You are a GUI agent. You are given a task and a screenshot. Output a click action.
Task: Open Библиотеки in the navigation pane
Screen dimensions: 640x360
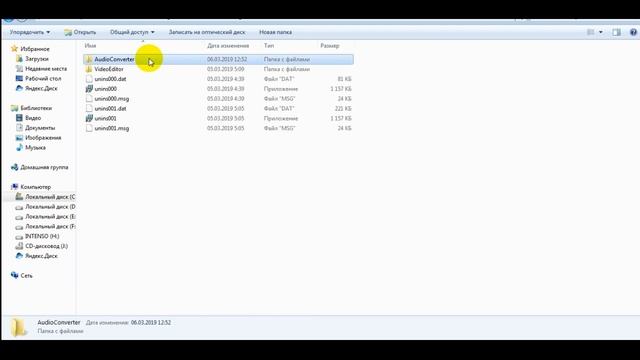pos(36,108)
